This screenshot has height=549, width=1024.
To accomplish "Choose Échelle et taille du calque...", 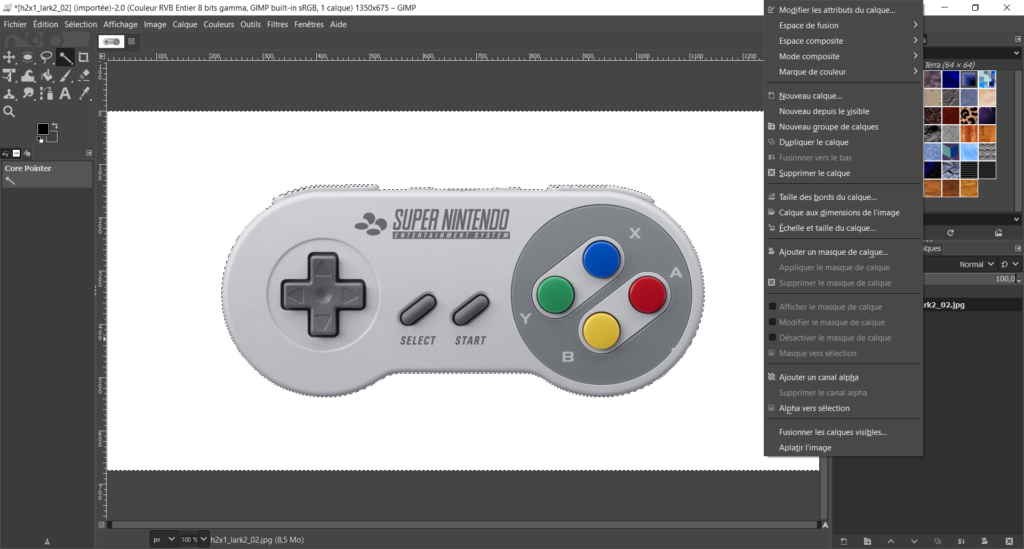I will pos(843,228).
